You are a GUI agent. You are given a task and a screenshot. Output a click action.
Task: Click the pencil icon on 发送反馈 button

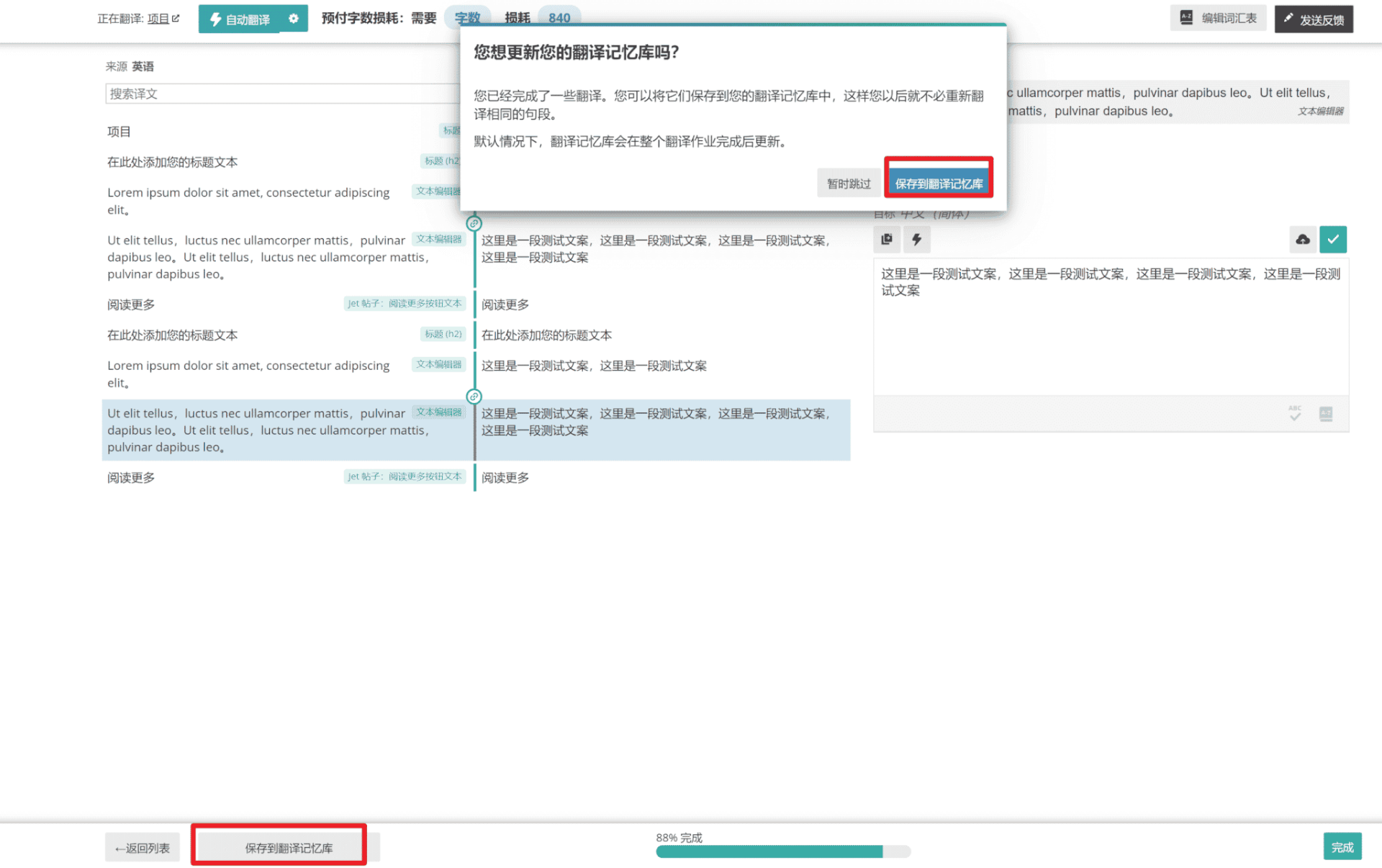click(1288, 19)
